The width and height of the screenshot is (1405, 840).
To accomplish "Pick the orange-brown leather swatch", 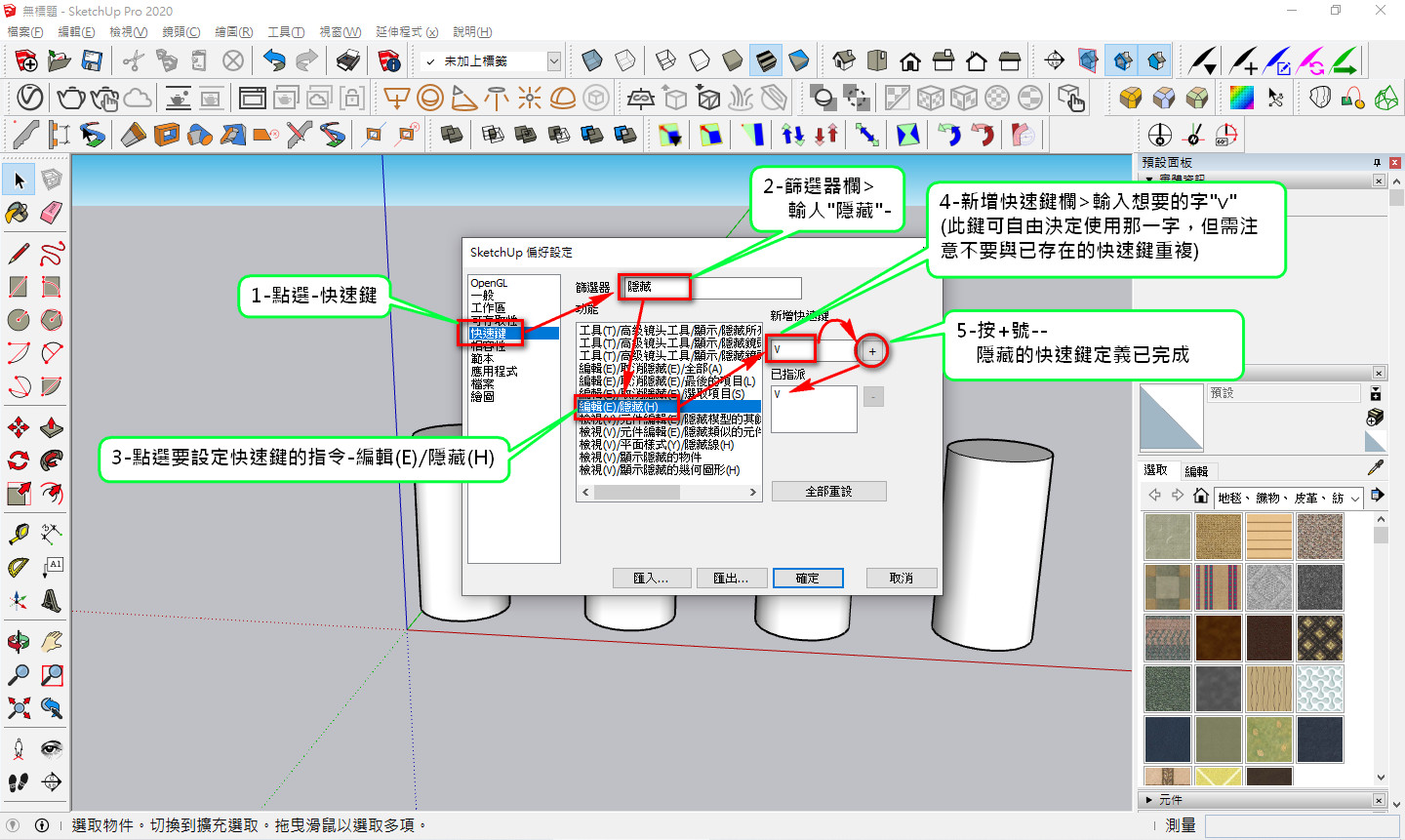I will pos(1219,638).
